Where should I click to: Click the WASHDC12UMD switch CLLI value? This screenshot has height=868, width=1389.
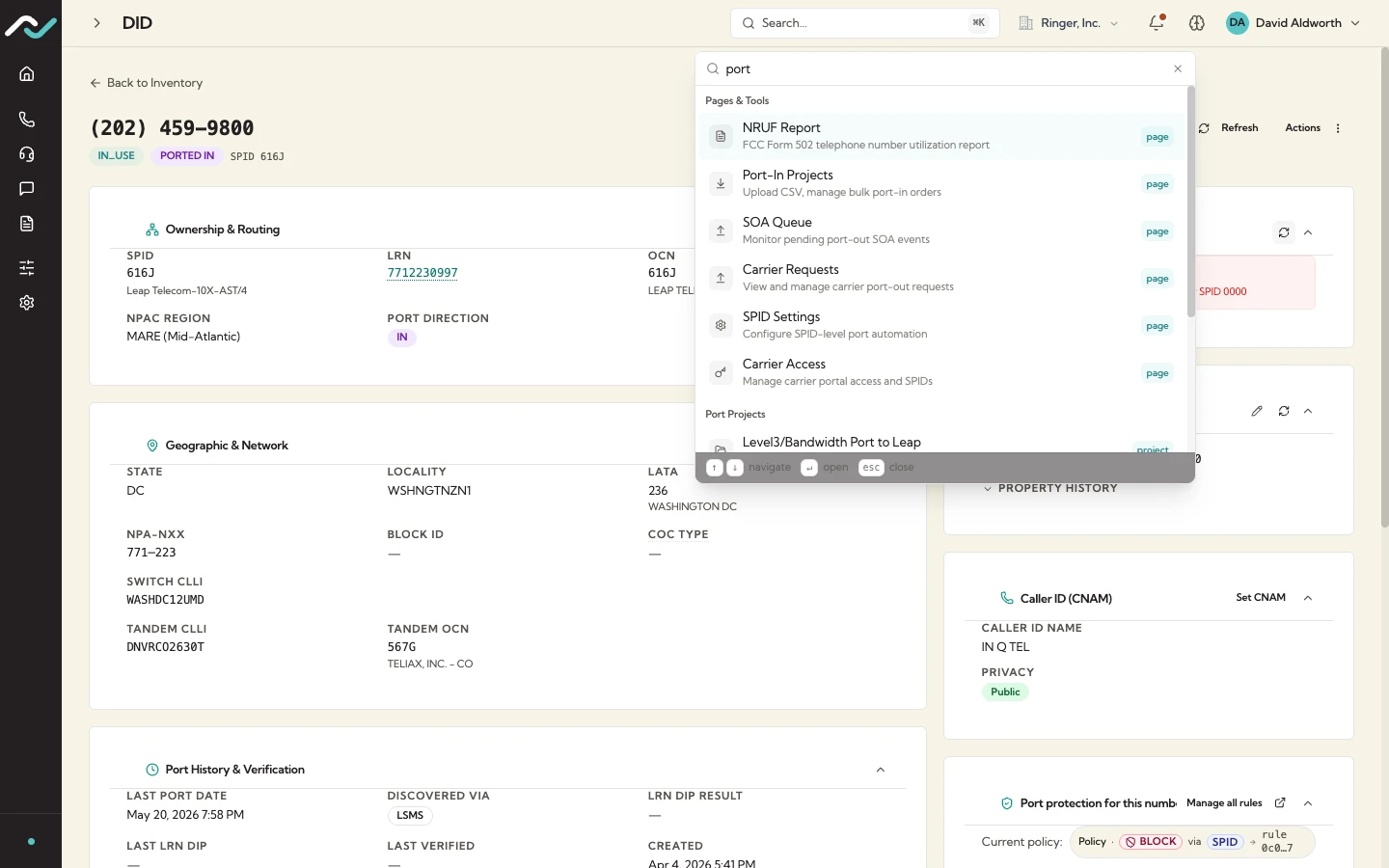166,600
